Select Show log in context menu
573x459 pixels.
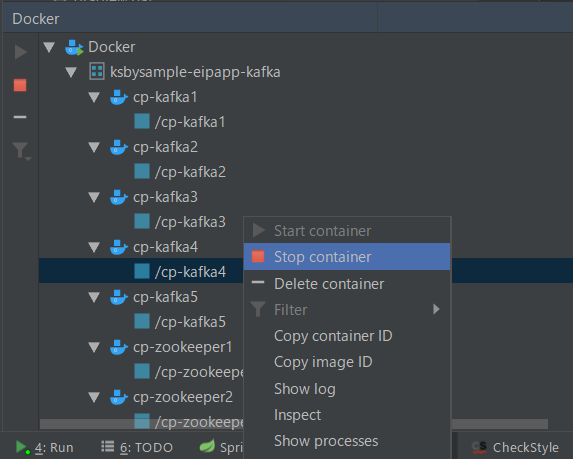(347, 388)
